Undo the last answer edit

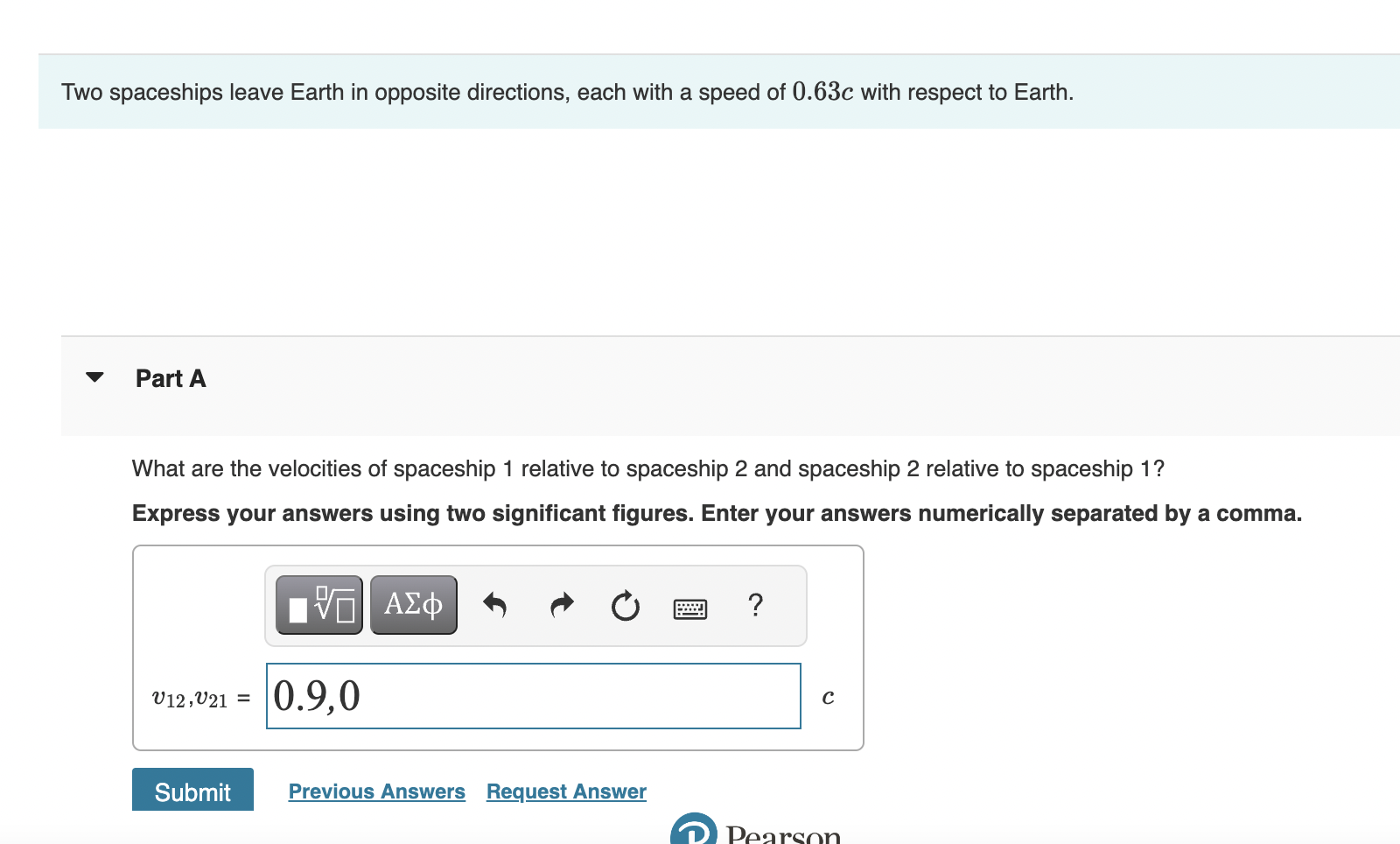[495, 604]
